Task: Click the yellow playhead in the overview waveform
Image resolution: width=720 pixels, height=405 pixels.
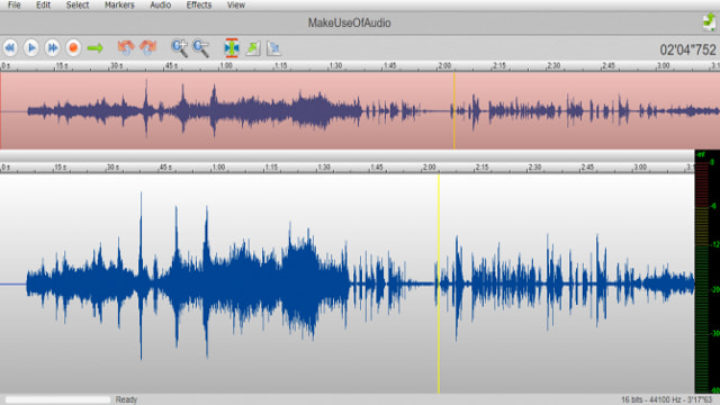Action: [454, 110]
